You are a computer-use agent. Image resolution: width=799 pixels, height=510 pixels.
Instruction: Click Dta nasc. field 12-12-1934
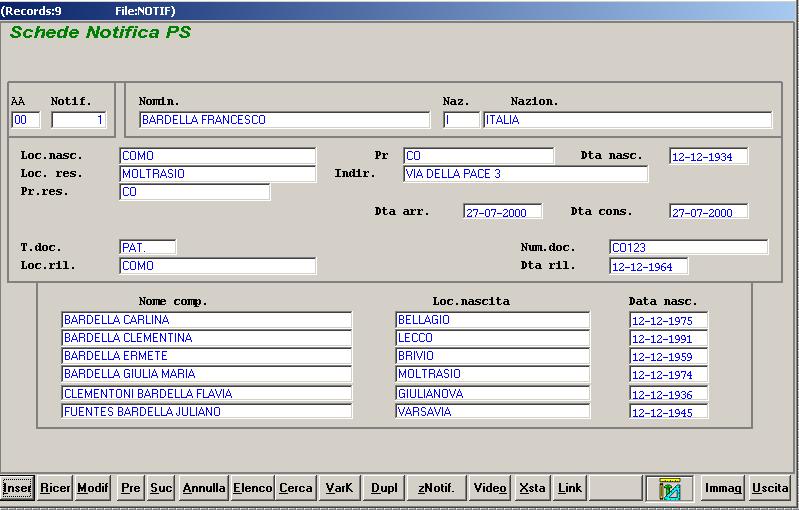click(x=709, y=156)
